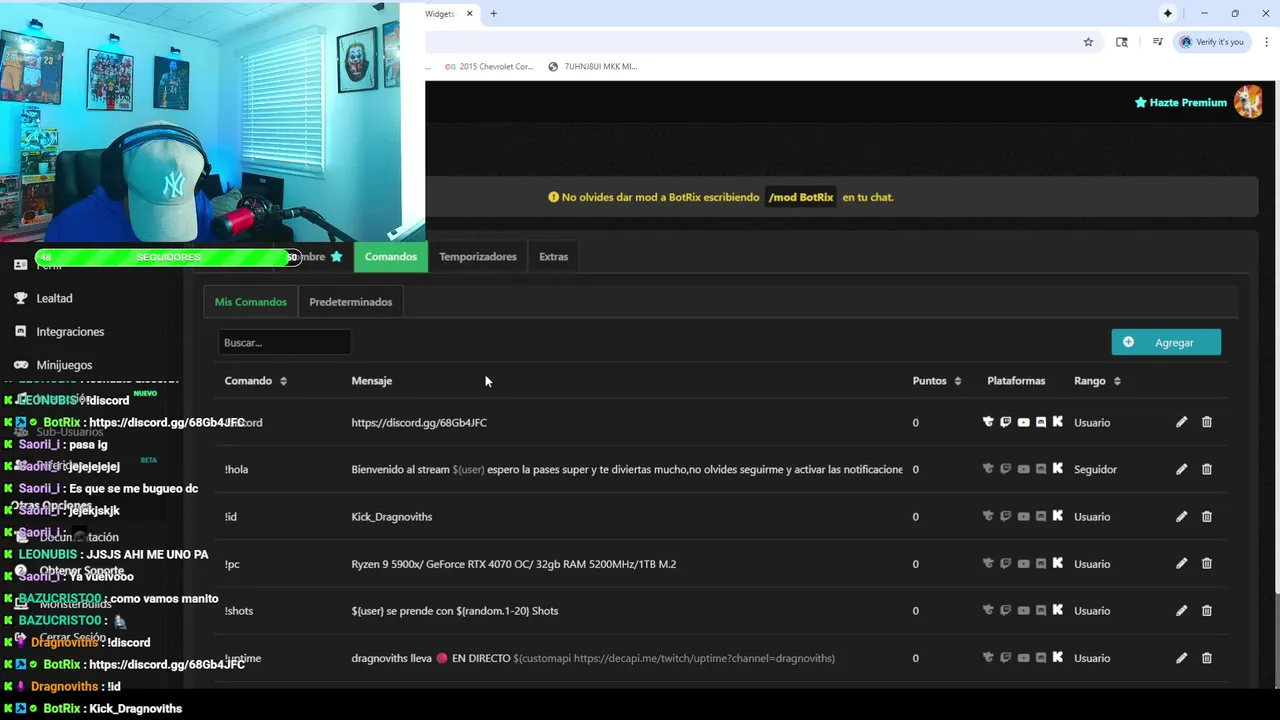Toggle Twitch platform for the !uptime command

pyautogui.click(x=1005, y=658)
